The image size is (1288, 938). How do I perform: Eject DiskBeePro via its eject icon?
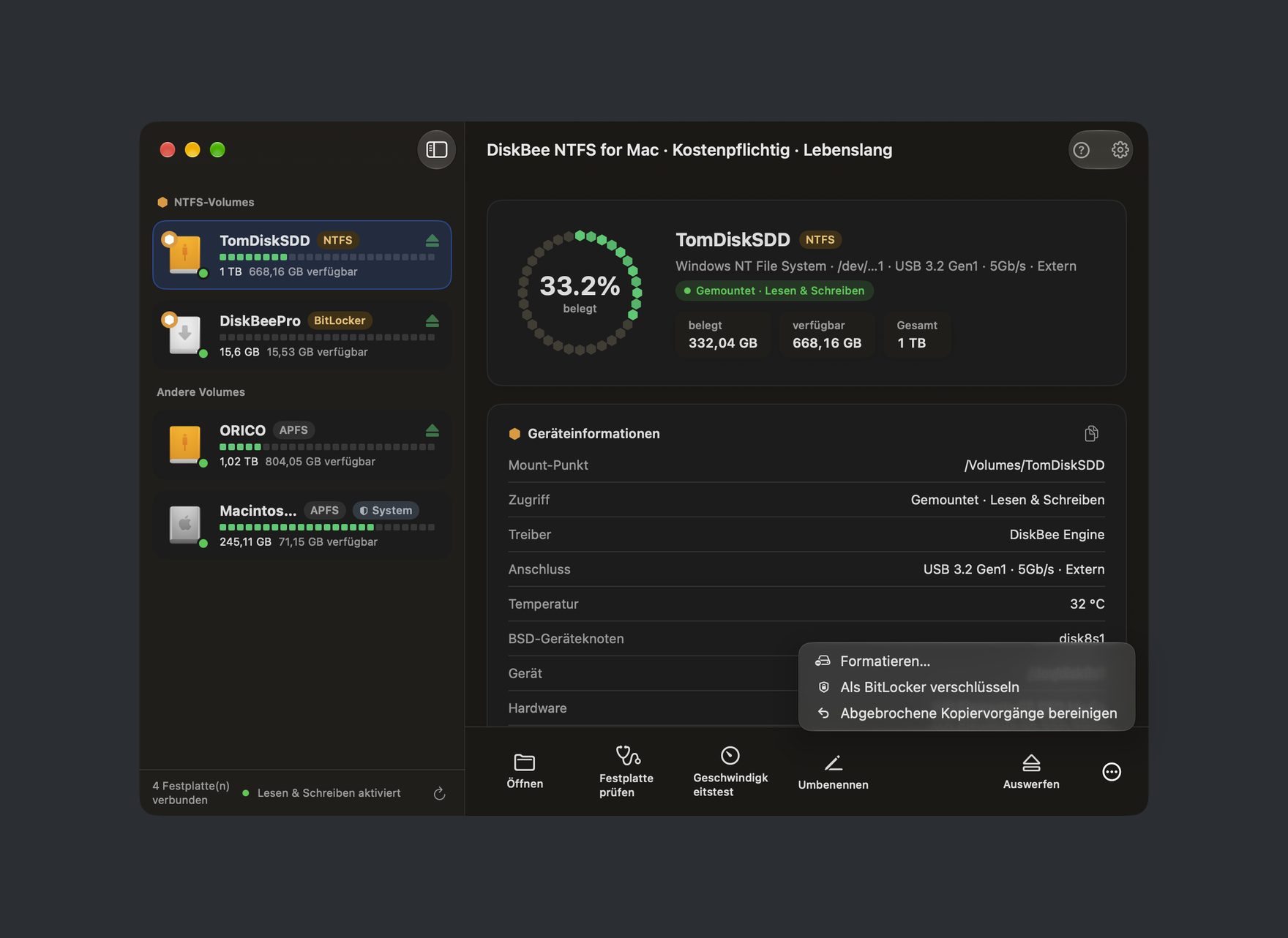[432, 321]
